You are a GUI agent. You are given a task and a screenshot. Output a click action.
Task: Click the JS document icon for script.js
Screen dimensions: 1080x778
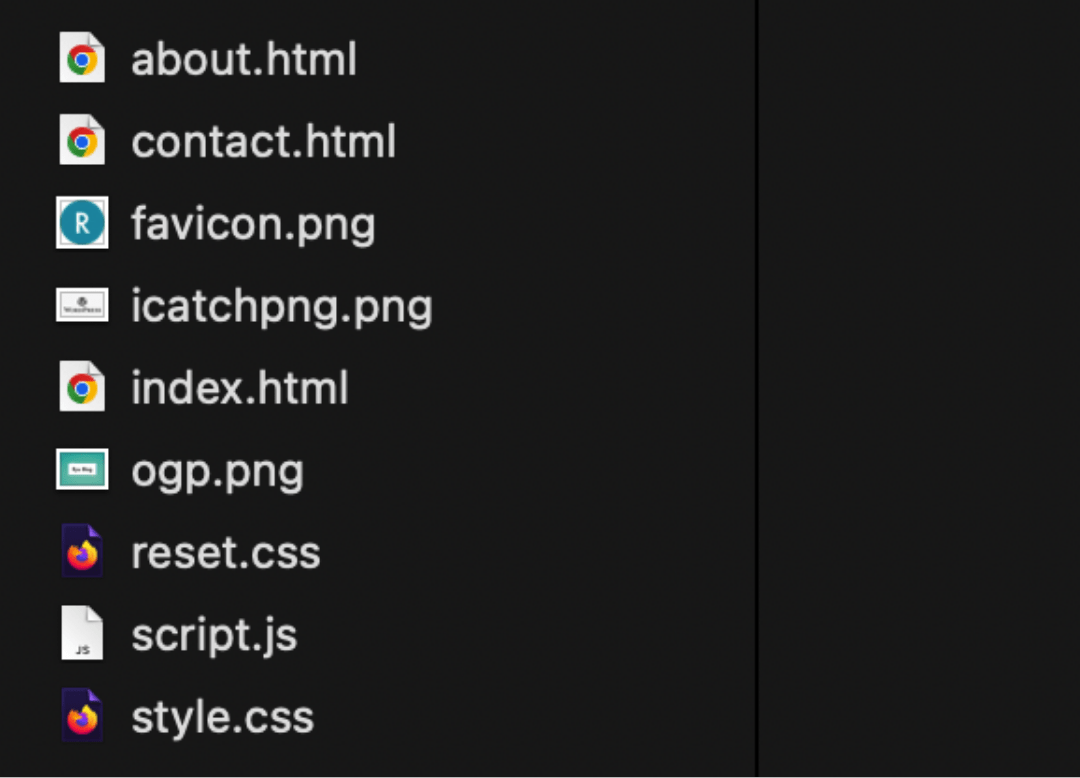[x=82, y=633]
